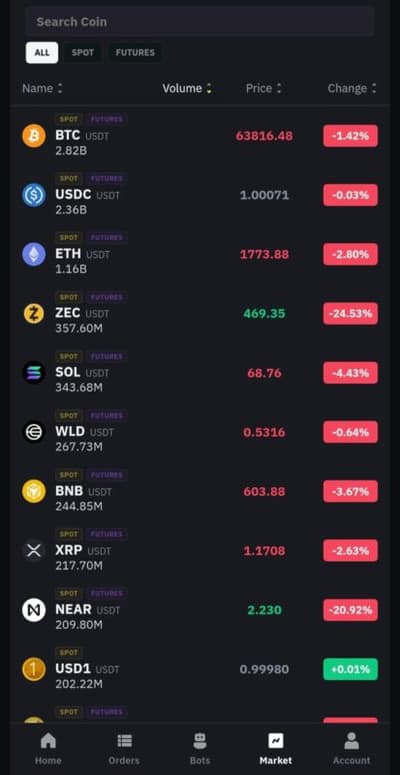400x775 pixels.
Task: Tap the XRP coin icon
Action: 34,551
